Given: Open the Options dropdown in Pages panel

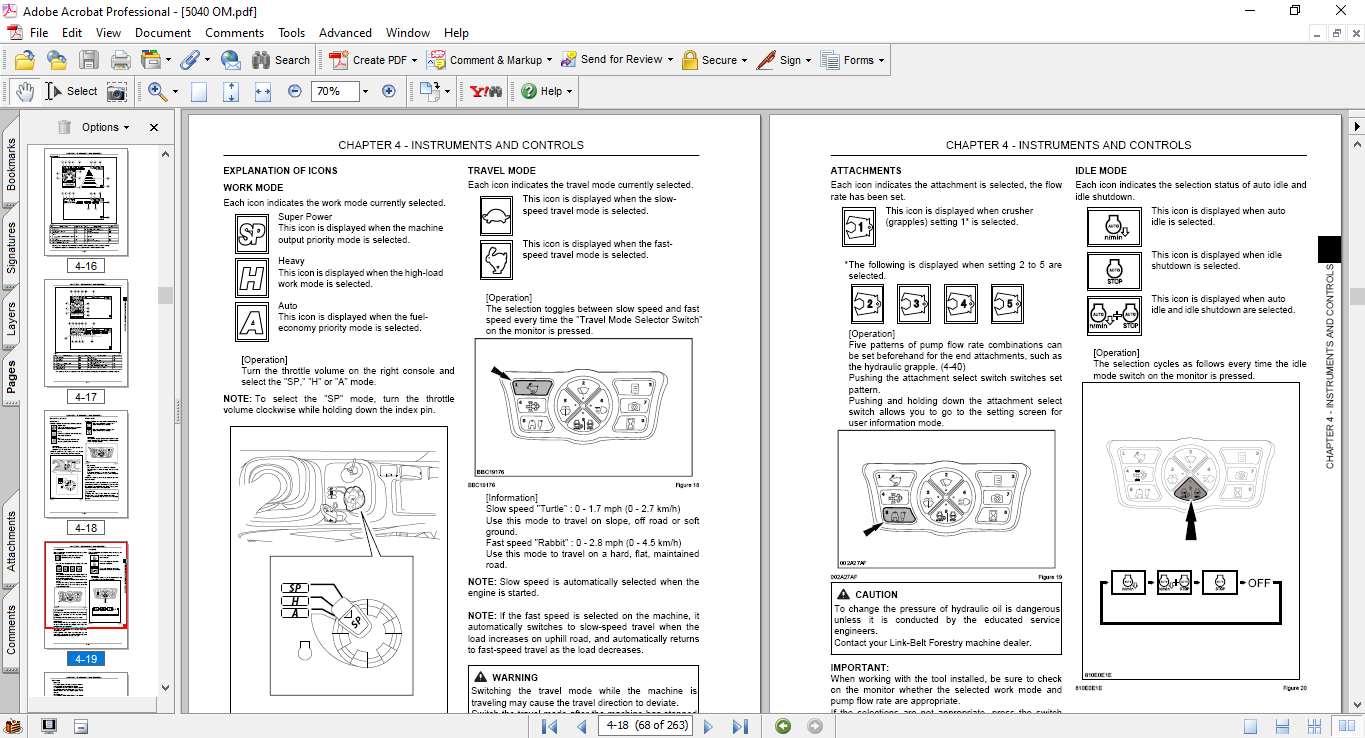Looking at the screenshot, I should 106,127.
